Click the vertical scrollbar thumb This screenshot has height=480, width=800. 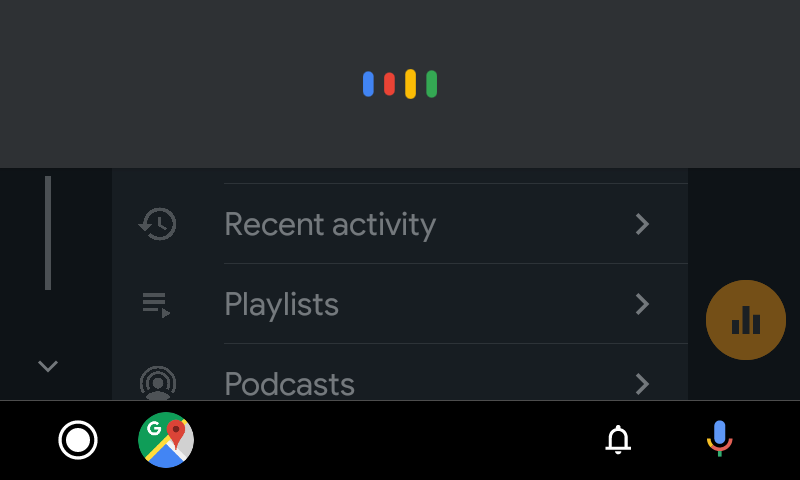[47, 232]
